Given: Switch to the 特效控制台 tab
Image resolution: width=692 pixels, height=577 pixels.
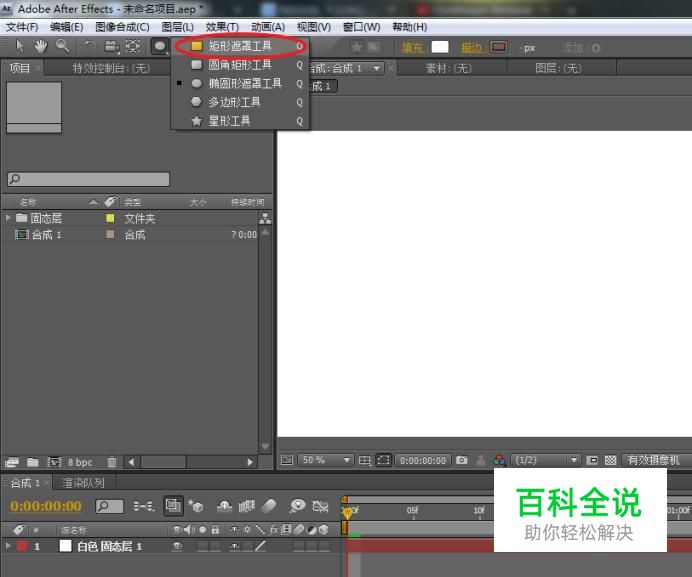Looking at the screenshot, I should pos(111,68).
